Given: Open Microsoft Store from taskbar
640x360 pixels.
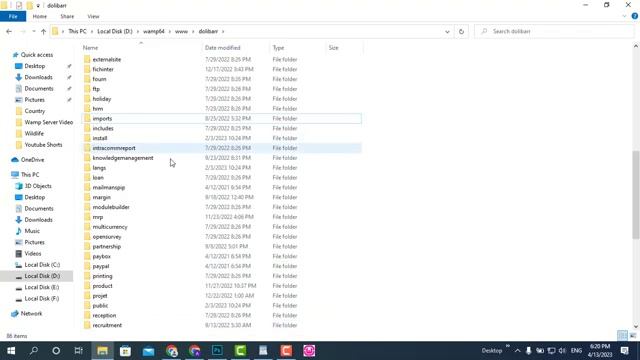Looking at the screenshot, I should [x=125, y=351].
